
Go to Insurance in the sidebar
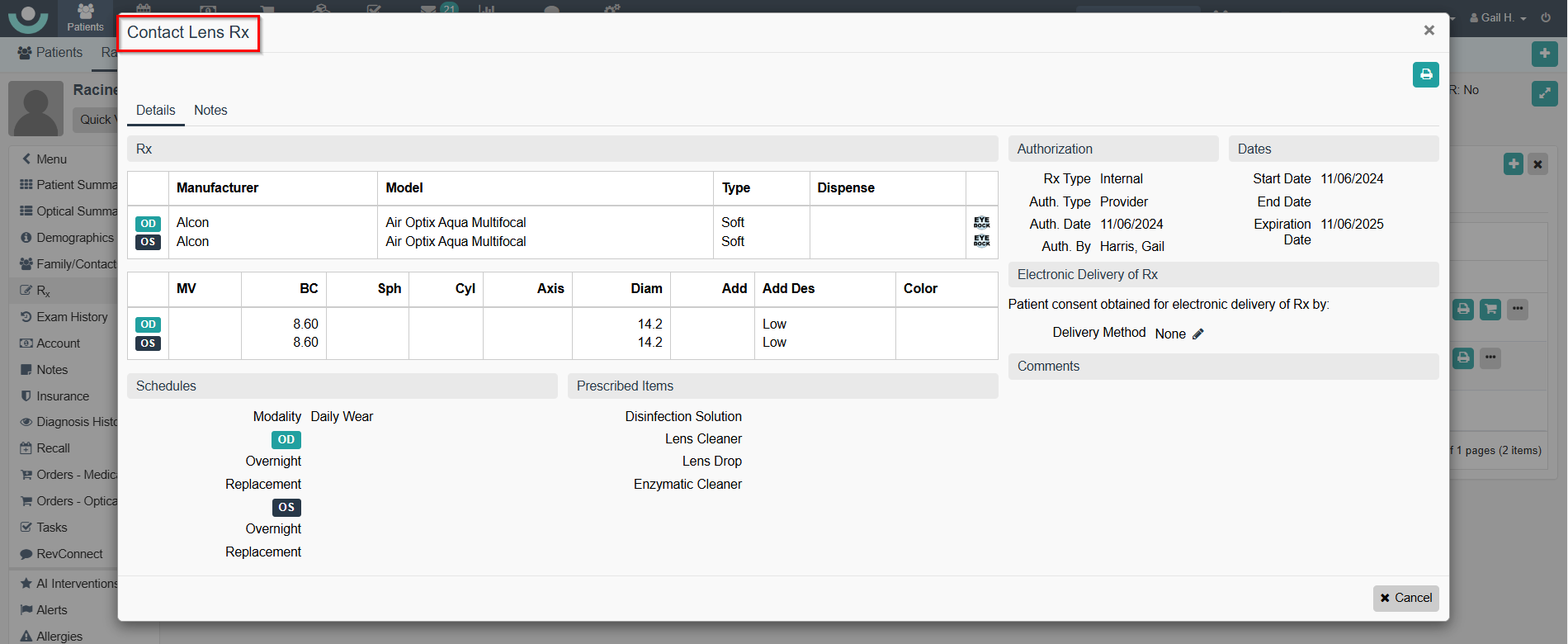(x=62, y=396)
